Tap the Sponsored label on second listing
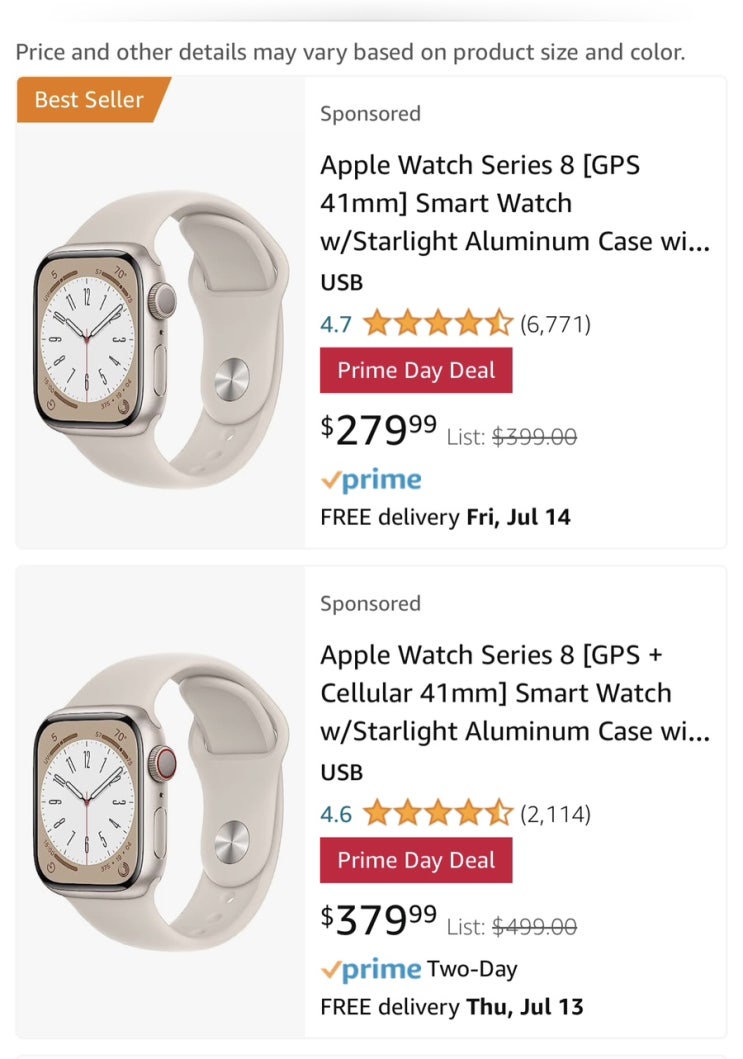 (x=370, y=604)
